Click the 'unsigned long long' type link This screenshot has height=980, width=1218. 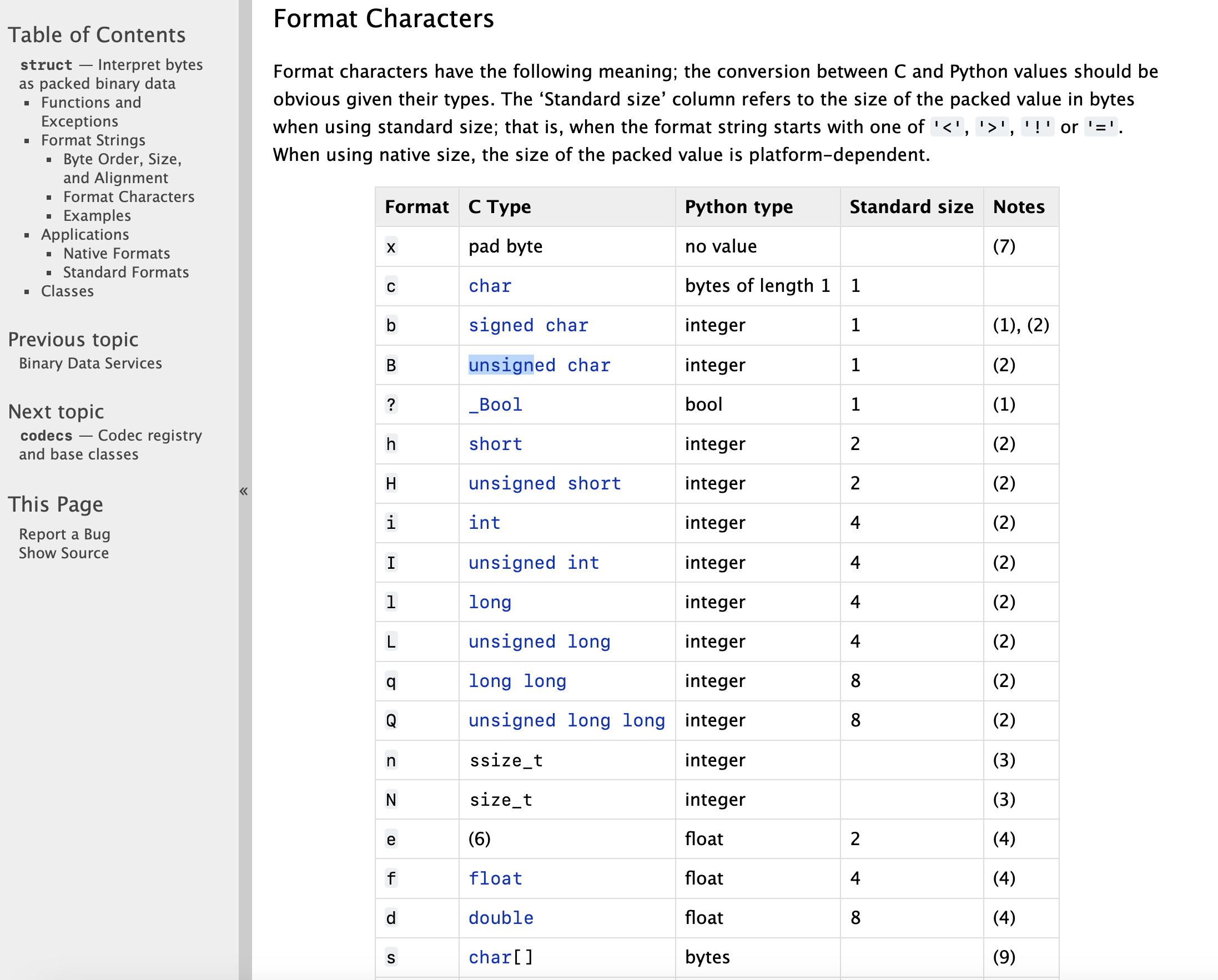pyautogui.click(x=567, y=721)
